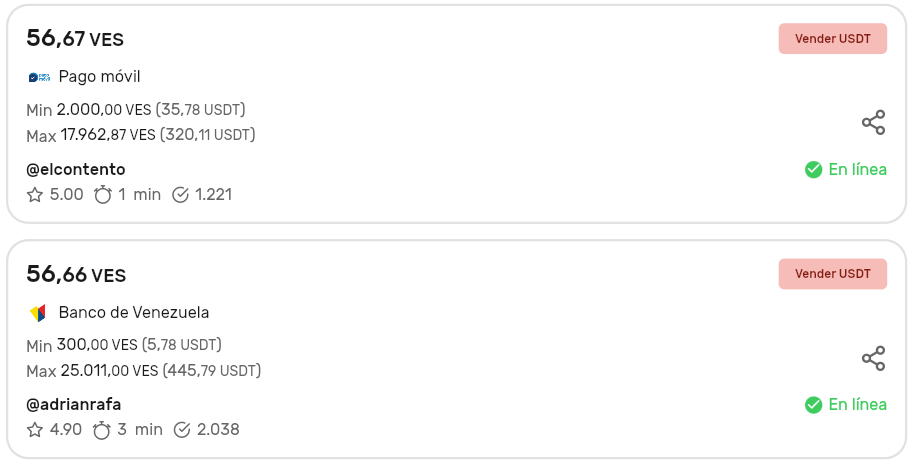The image size is (912, 461).
Task: Click the green online check for @elcontento
Action: 813,170
